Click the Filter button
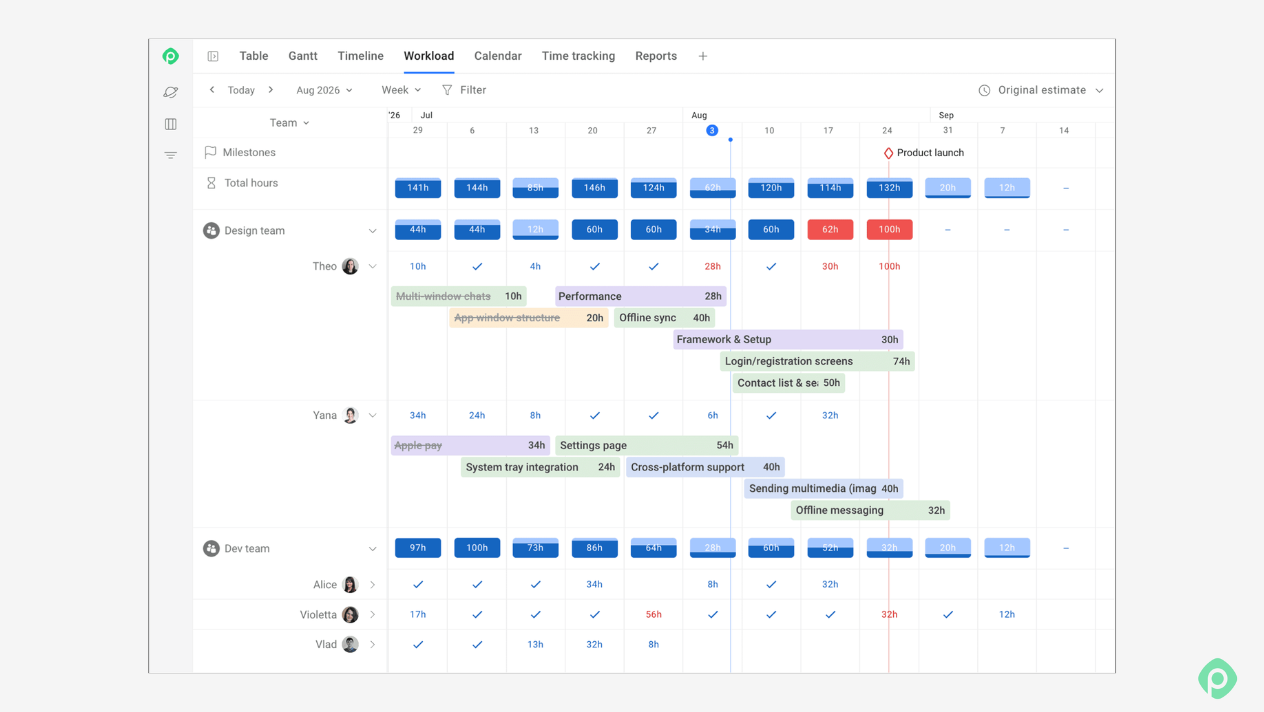The width and height of the screenshot is (1264, 712). 464,90
